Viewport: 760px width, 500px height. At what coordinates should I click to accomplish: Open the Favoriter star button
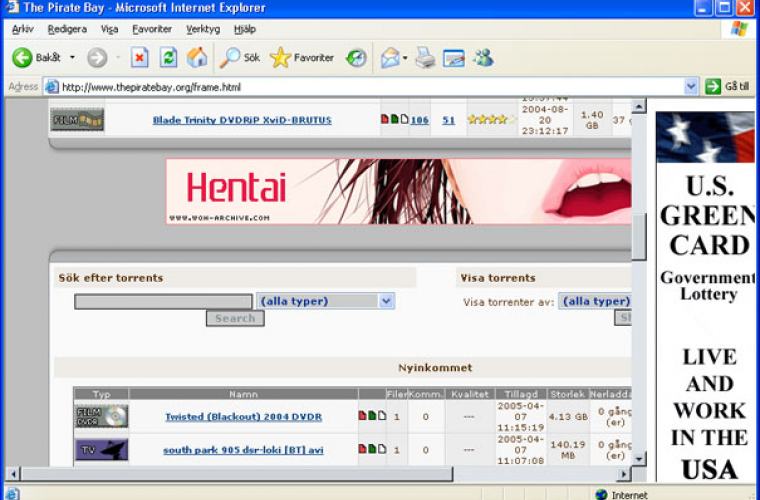pyautogui.click(x=302, y=58)
